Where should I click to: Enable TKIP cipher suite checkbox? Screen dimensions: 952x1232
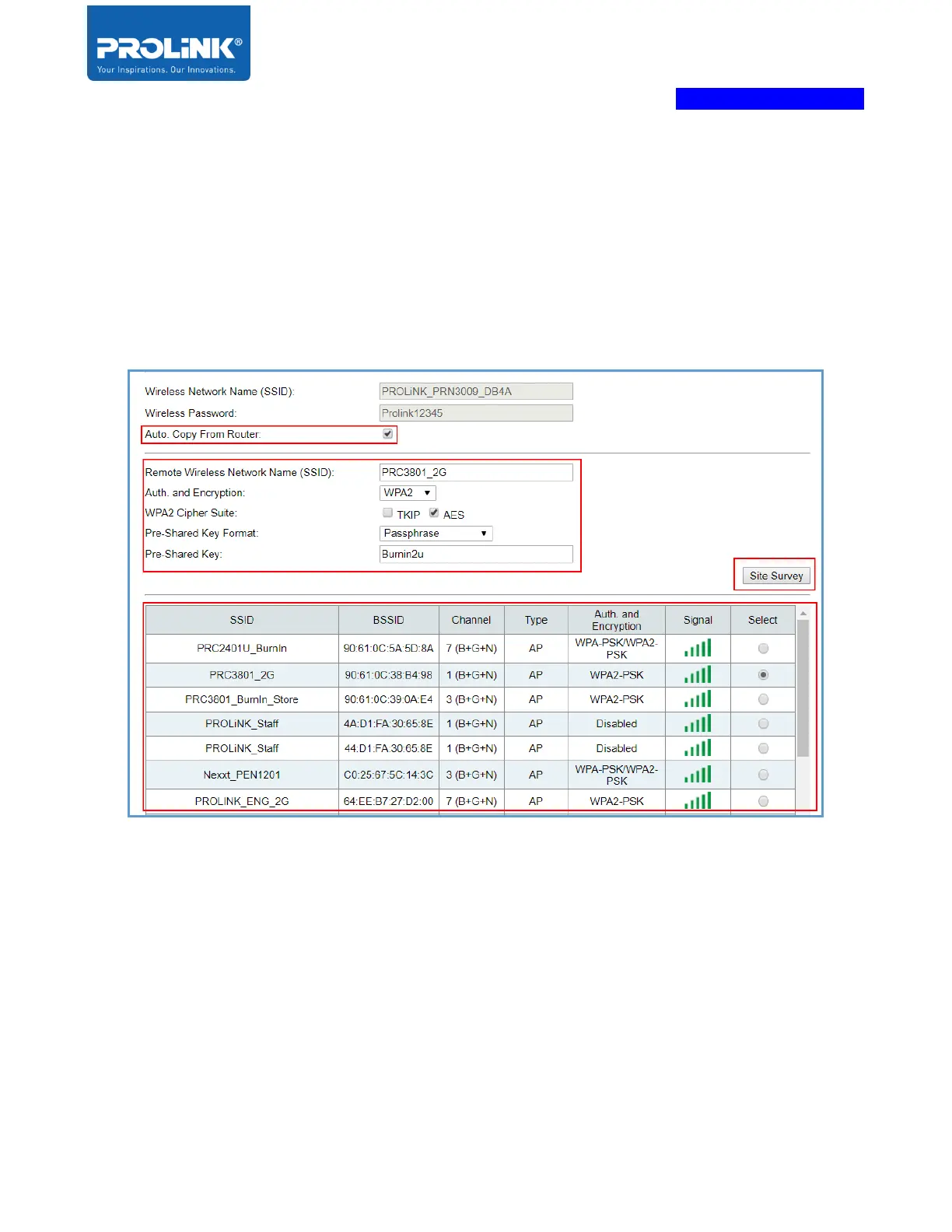[387, 513]
